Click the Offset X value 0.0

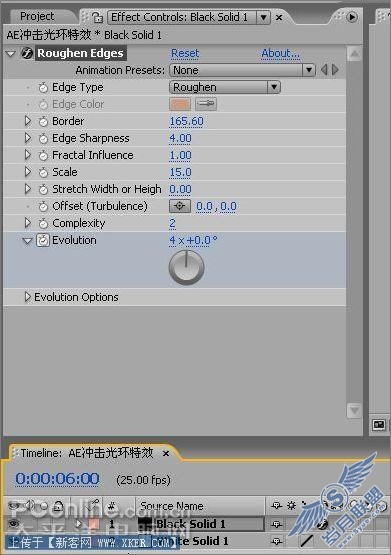[205, 206]
